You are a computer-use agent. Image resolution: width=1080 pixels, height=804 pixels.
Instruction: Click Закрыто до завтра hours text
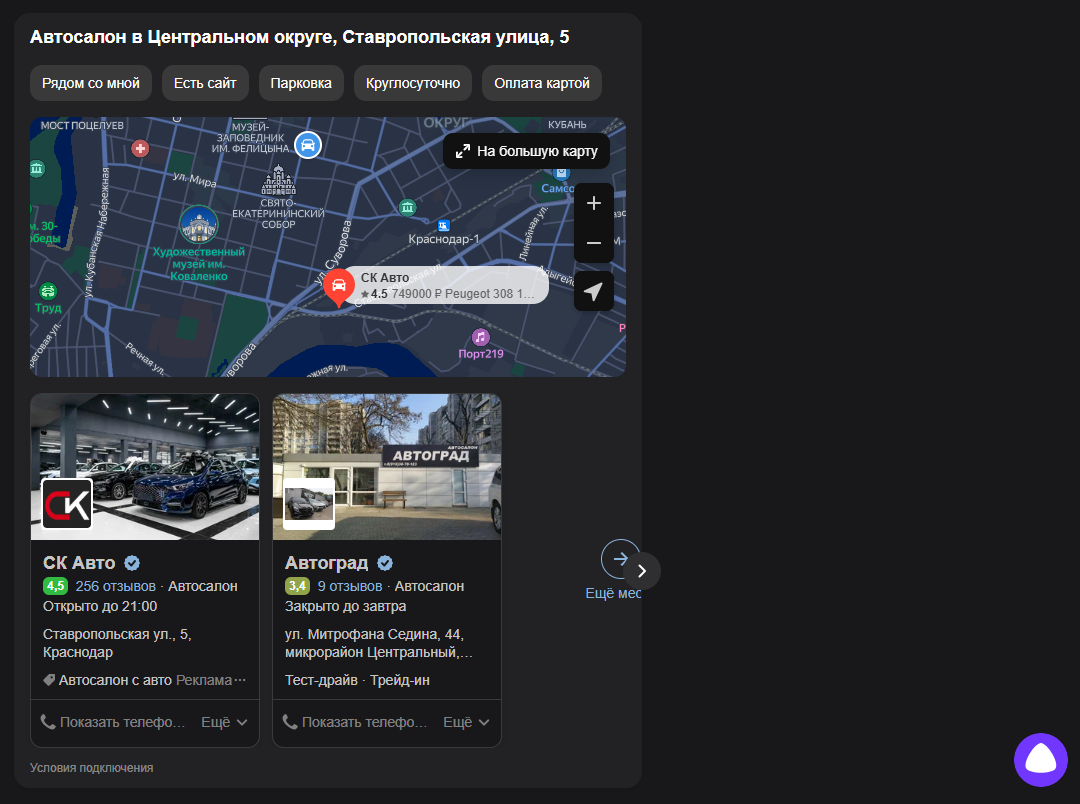click(346, 606)
